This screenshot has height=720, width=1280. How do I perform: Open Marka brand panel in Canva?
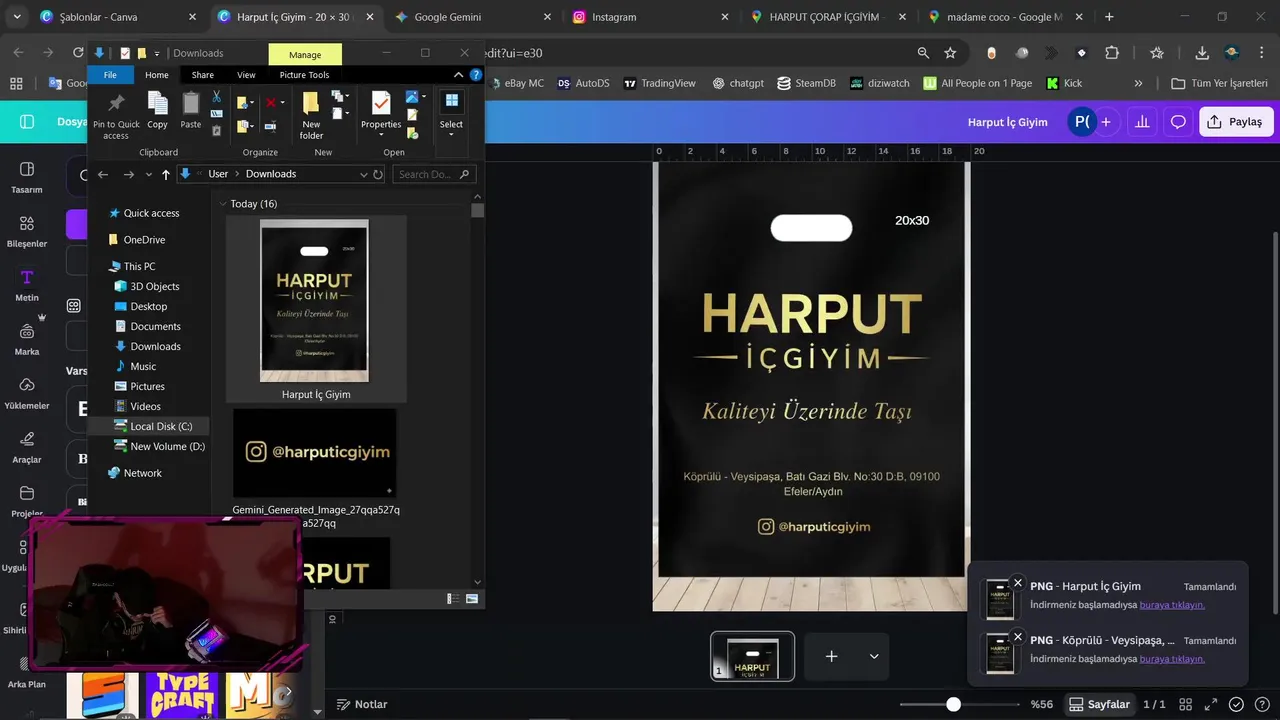(x=27, y=339)
